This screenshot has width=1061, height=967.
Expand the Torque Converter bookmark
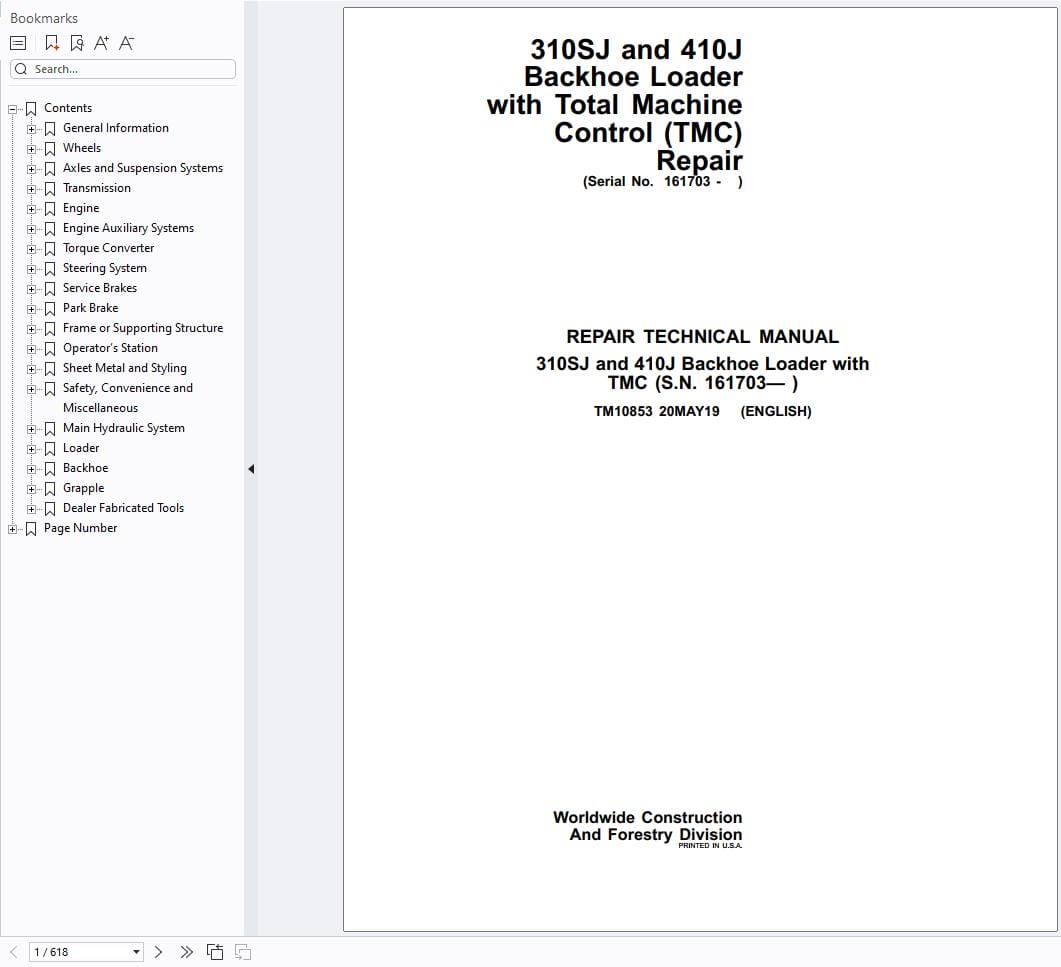[31, 249]
